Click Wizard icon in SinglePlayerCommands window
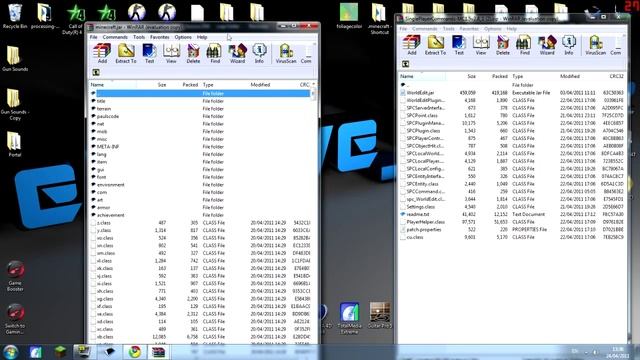This screenshot has height=360, width=640. tap(547, 45)
